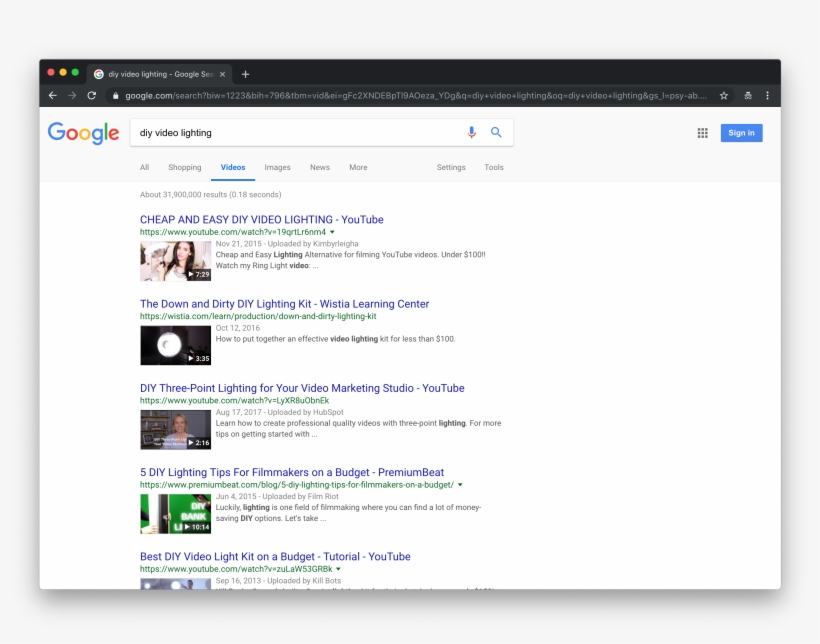The height and width of the screenshot is (644, 820).
Task: Open the More search categories dropdown
Action: pyautogui.click(x=358, y=167)
